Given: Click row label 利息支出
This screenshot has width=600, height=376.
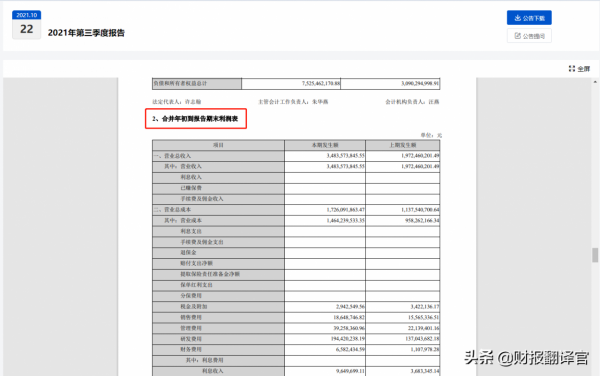Looking at the screenshot, I should pos(191,231).
